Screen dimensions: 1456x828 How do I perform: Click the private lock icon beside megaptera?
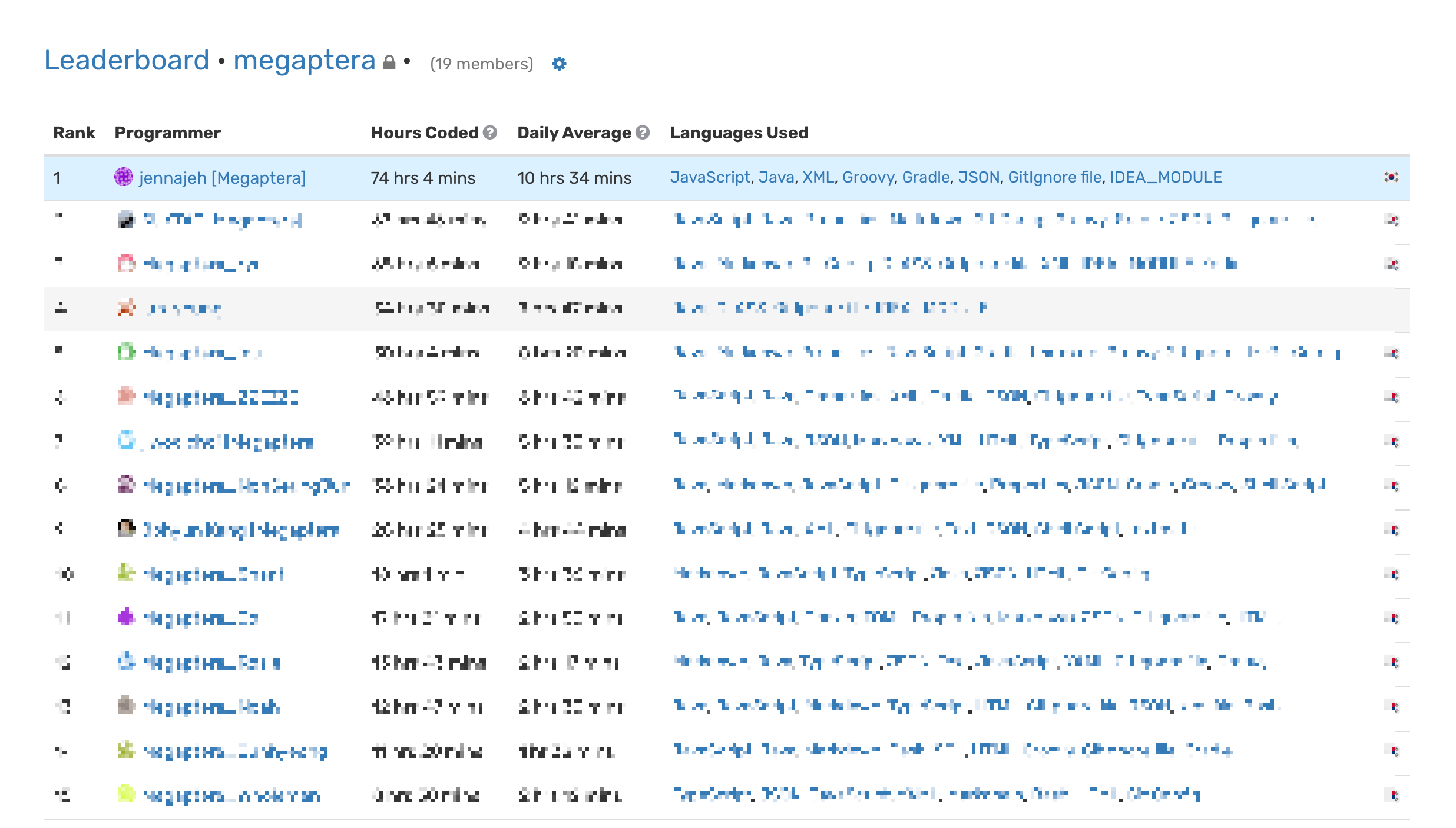pyautogui.click(x=389, y=62)
